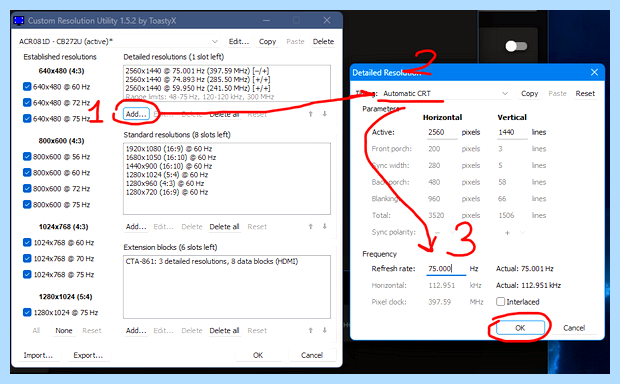The image size is (620, 384).
Task: Click up arrow beside extension blocks
Action: (x=311, y=330)
